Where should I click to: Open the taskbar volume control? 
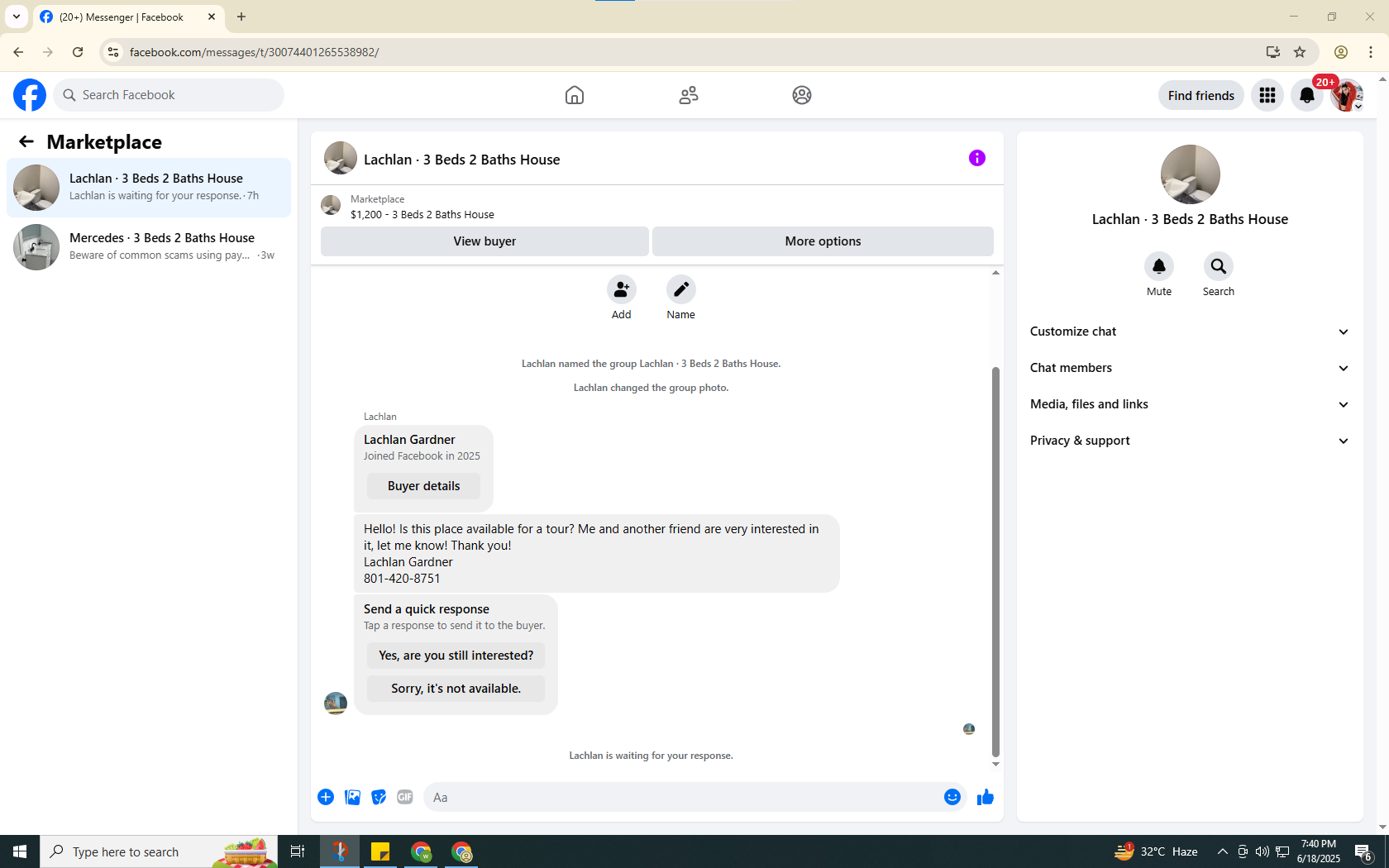pyautogui.click(x=1262, y=851)
